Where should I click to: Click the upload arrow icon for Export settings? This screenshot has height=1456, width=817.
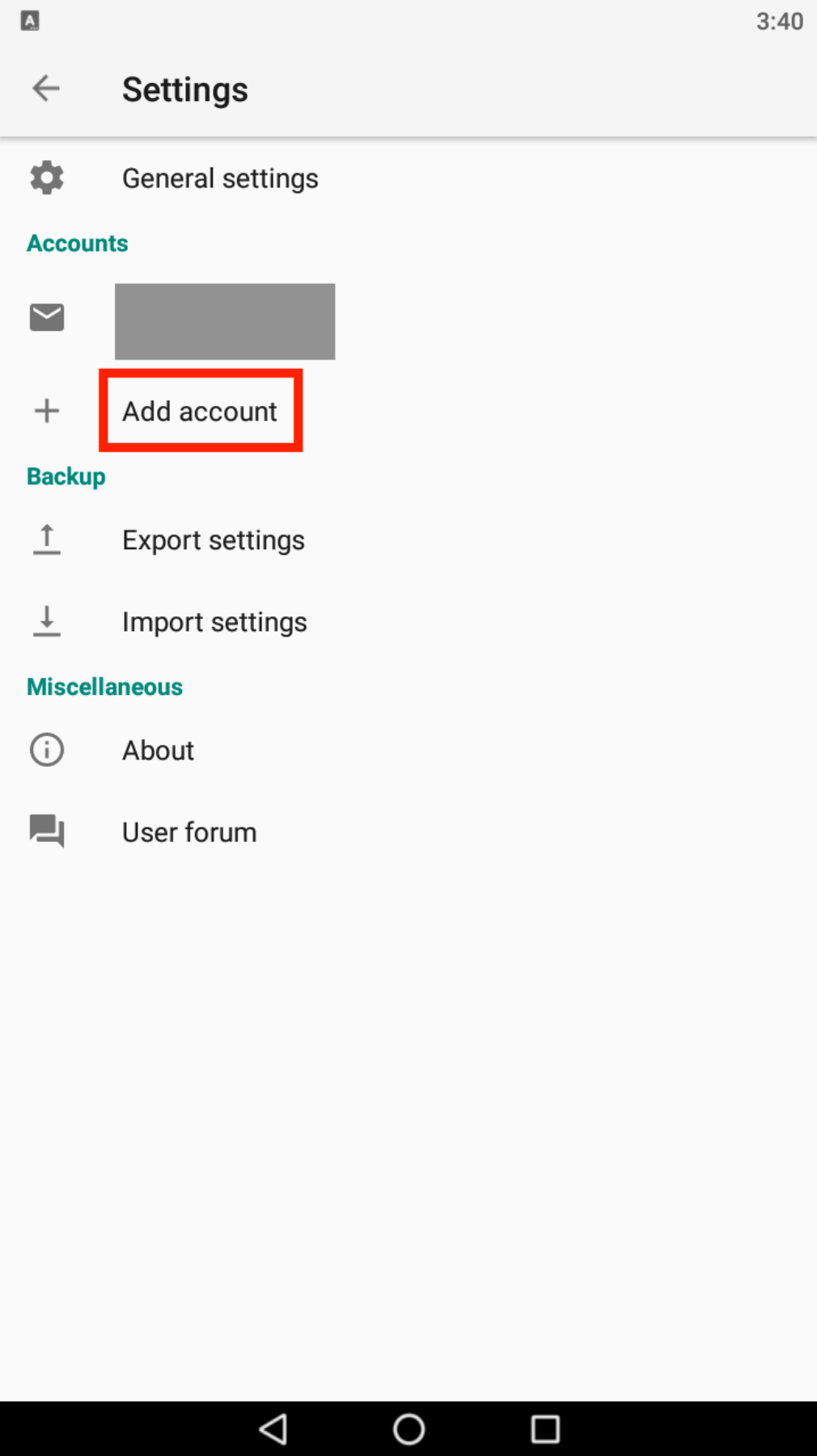click(x=46, y=540)
